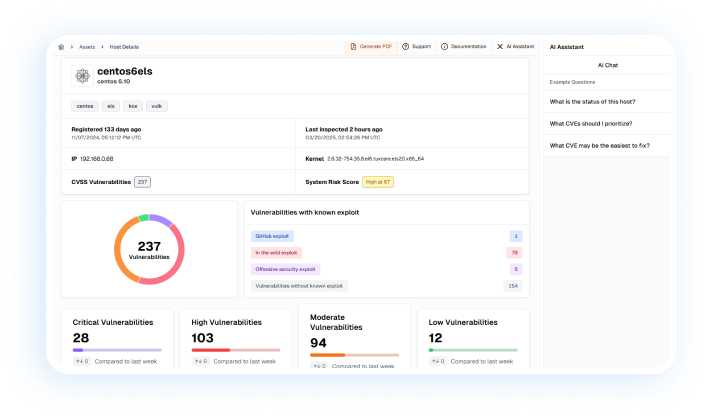Click Moderate Vulnerabilities orange progress bar
The width and height of the screenshot is (708, 417).
pyautogui.click(x=354, y=355)
